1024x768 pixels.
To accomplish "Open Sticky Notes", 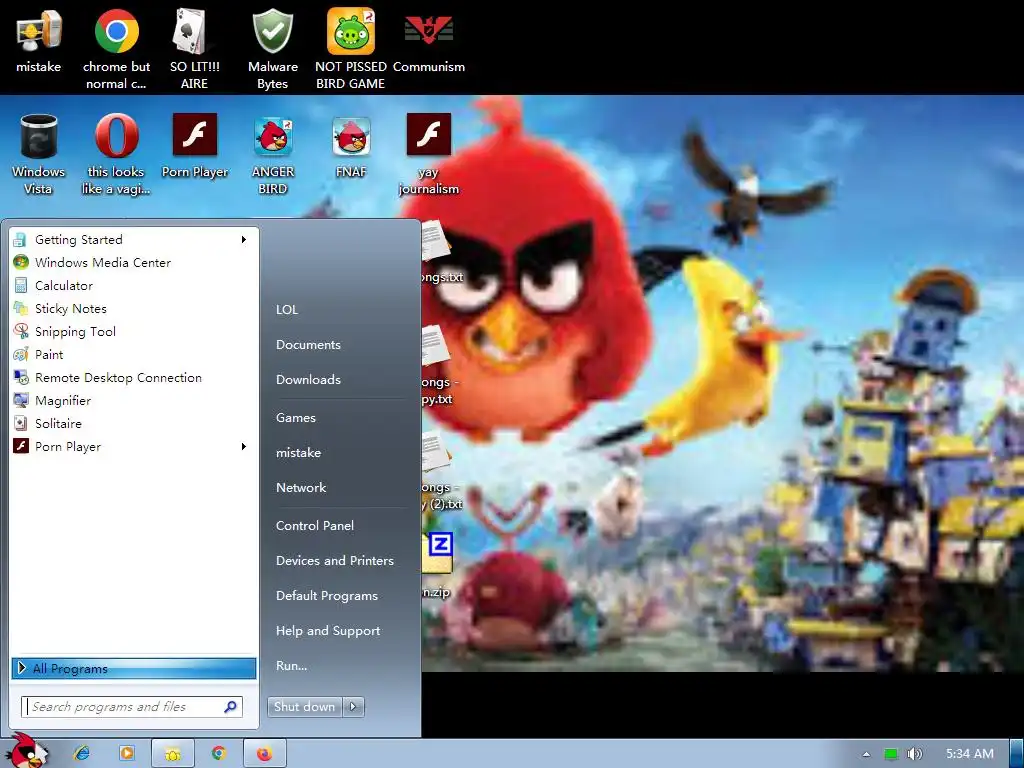I will pyautogui.click(x=134, y=308).
